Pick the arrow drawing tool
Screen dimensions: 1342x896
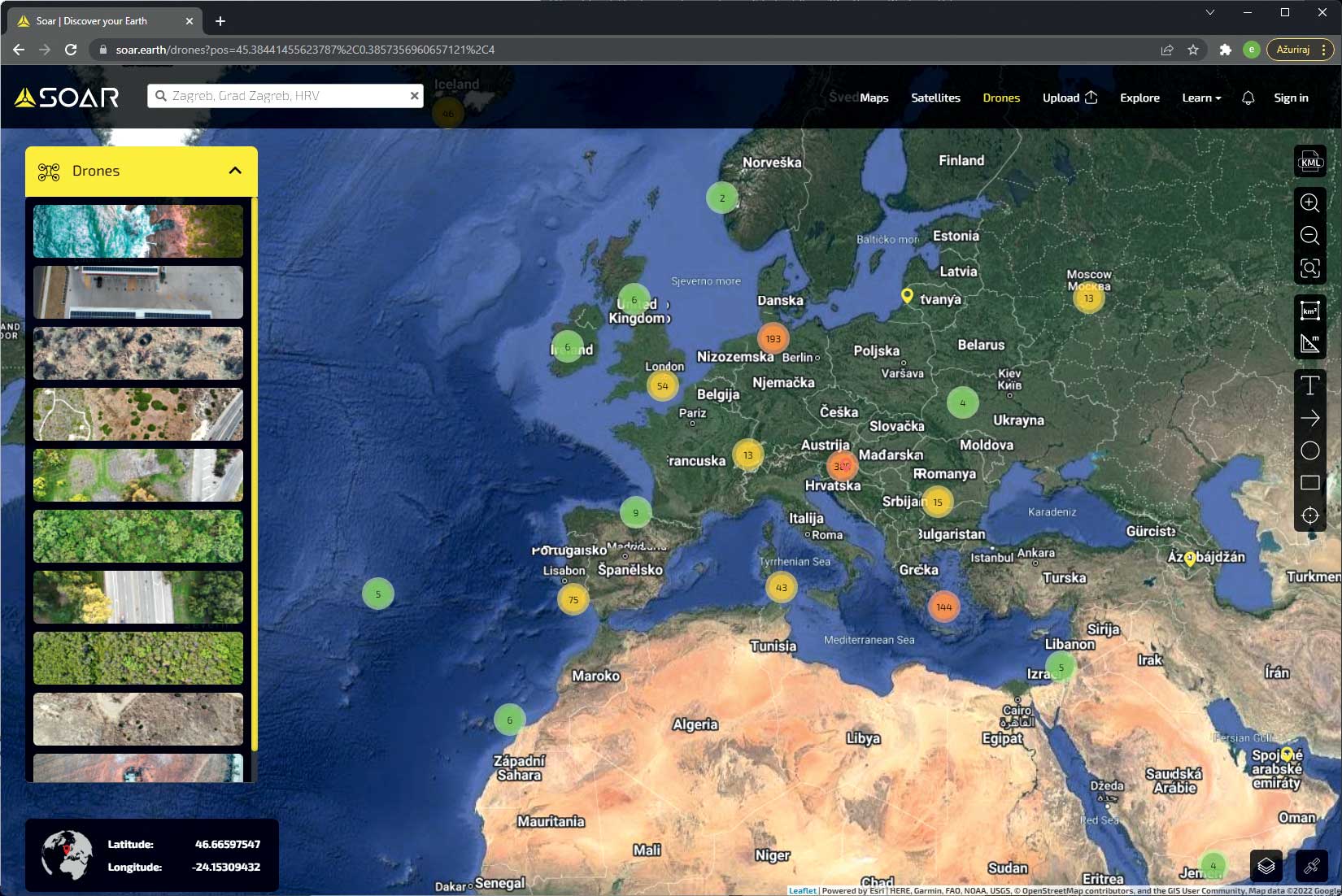point(1309,418)
